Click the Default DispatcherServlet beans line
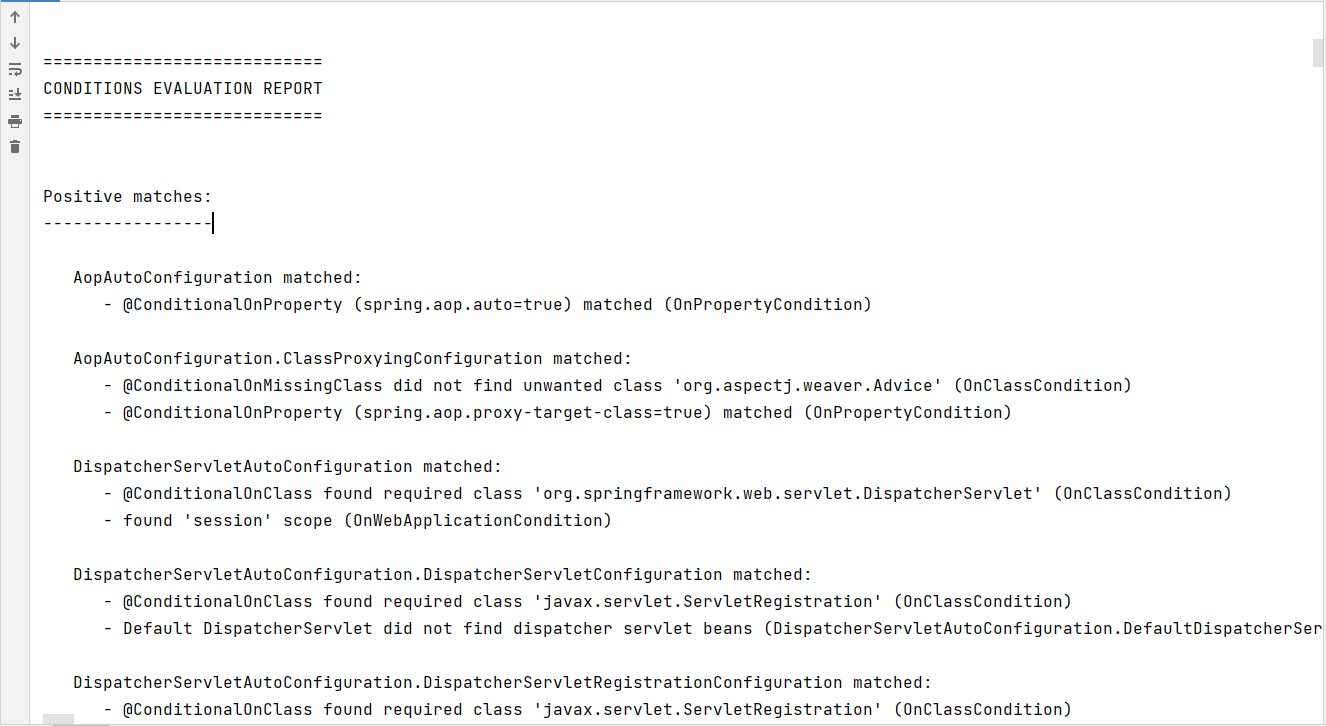This screenshot has width=1326, height=726. pyautogui.click(x=714, y=628)
